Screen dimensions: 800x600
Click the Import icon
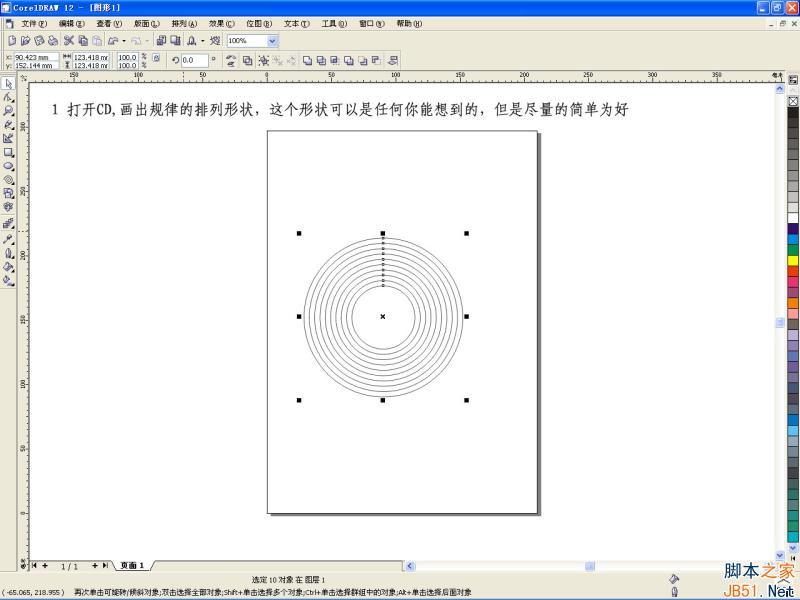click(x=161, y=40)
